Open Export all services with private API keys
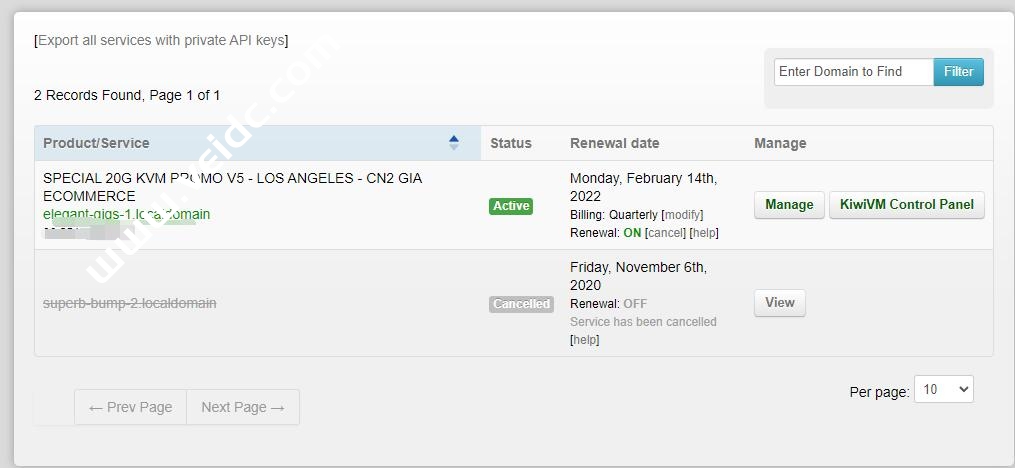 point(161,41)
